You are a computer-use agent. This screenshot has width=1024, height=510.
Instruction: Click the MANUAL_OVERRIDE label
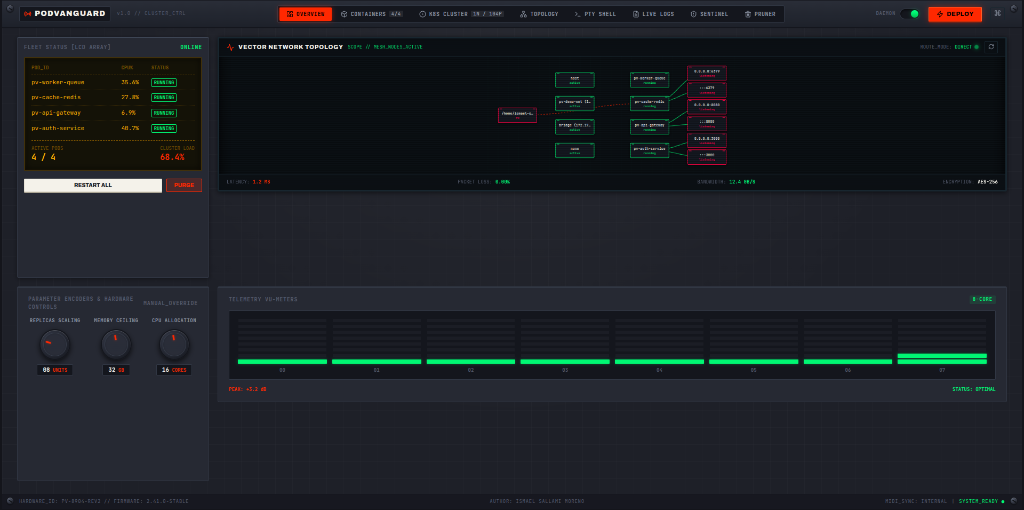tap(170, 303)
